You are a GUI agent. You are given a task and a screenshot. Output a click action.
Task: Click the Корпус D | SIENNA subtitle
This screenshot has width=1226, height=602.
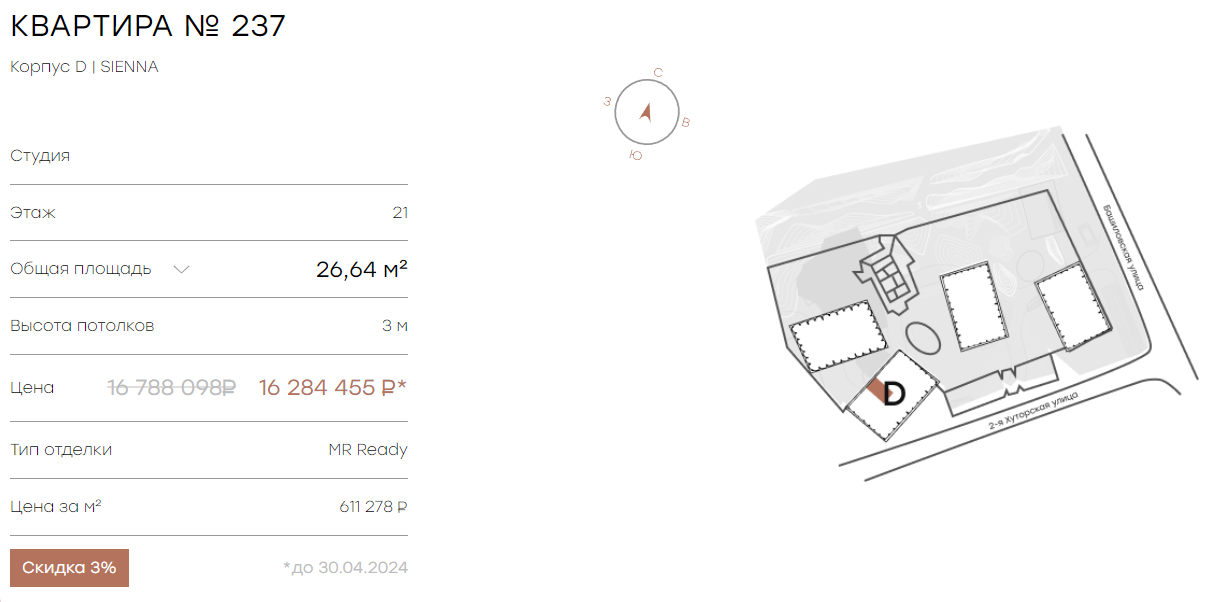(84, 67)
